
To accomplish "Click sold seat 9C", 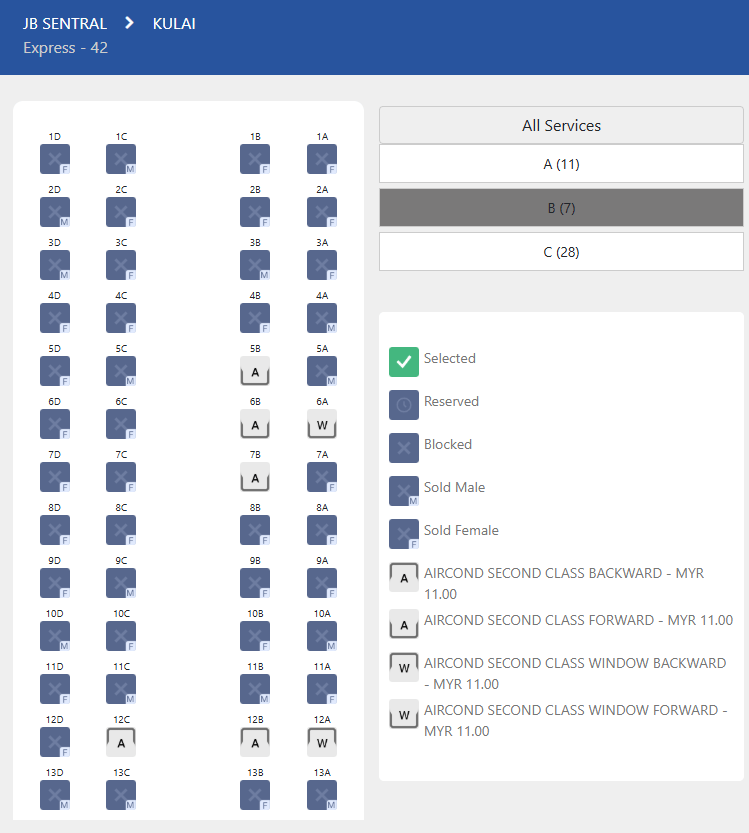I will [121, 583].
